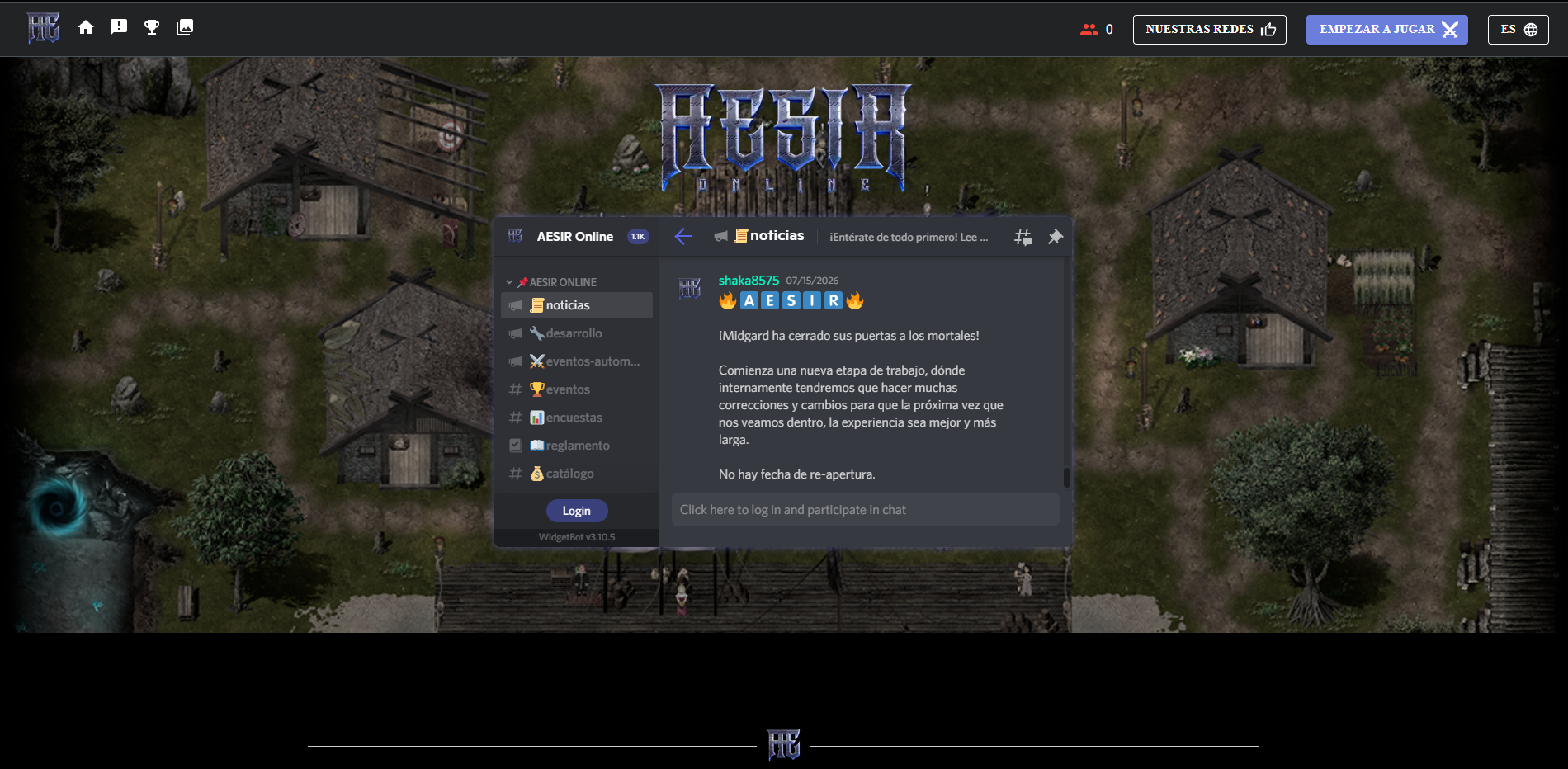
Task: Click the channel topic '¡Entérate de todo primero!'
Action: [x=909, y=238]
